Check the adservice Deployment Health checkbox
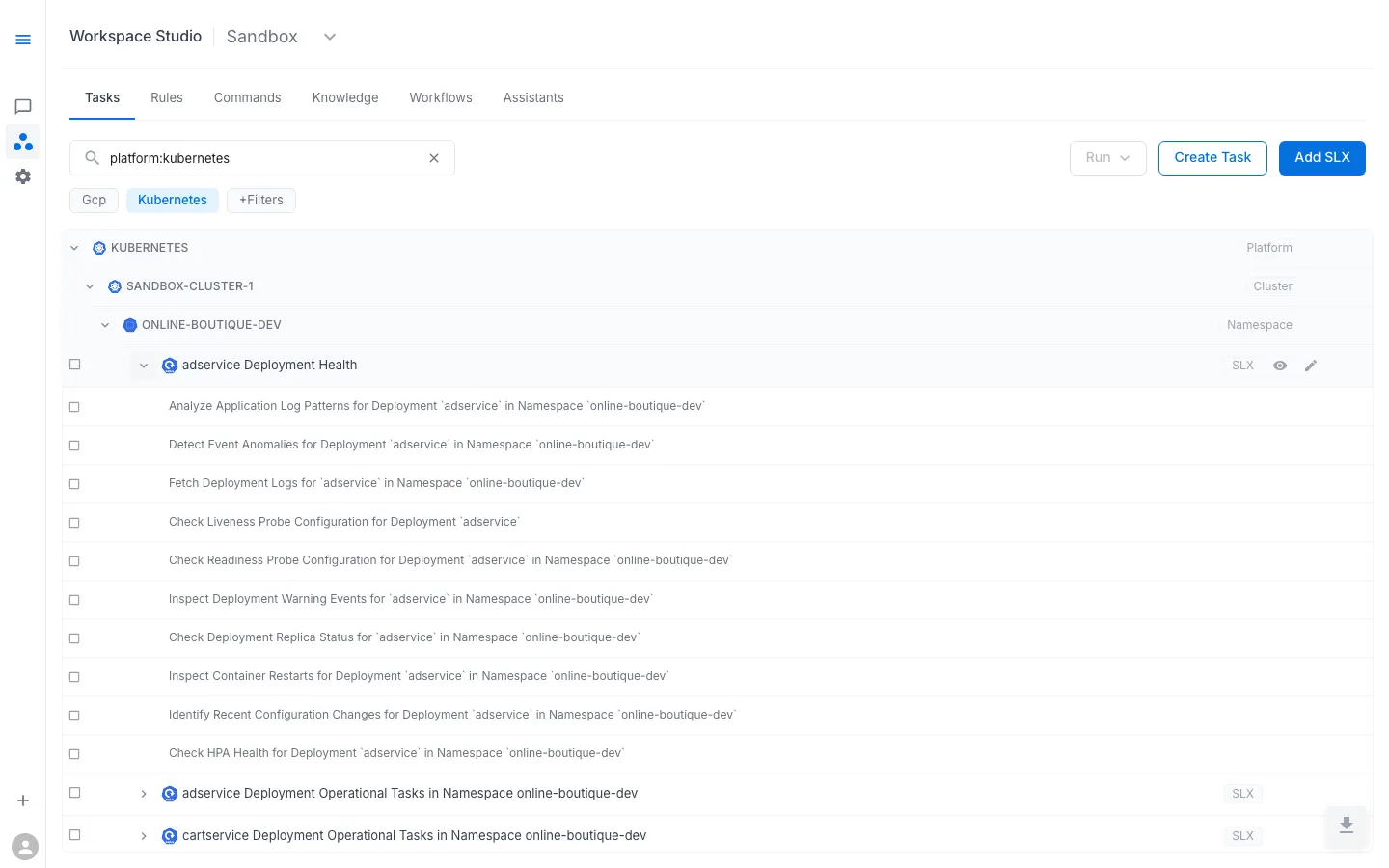Image resolution: width=1389 pixels, height=868 pixels. coord(74,364)
